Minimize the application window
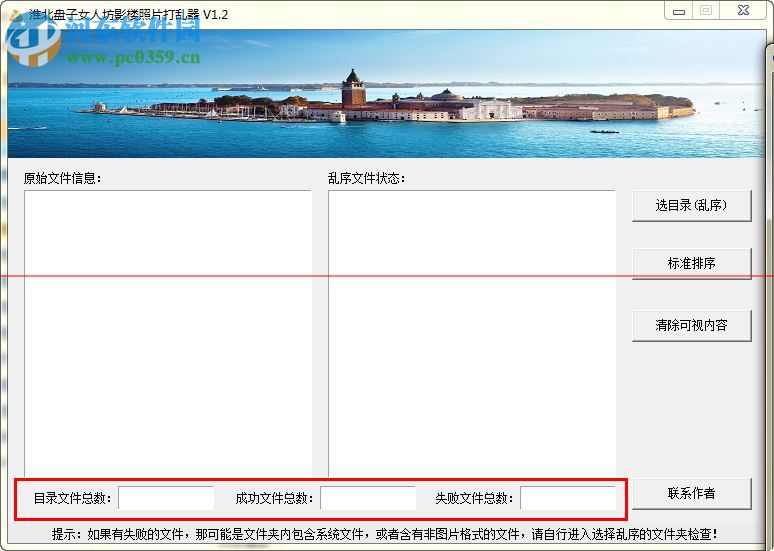 [x=679, y=10]
